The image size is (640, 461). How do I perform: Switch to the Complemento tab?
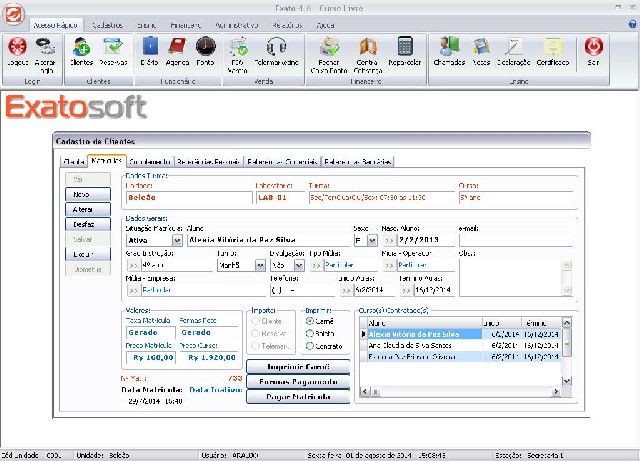150,162
